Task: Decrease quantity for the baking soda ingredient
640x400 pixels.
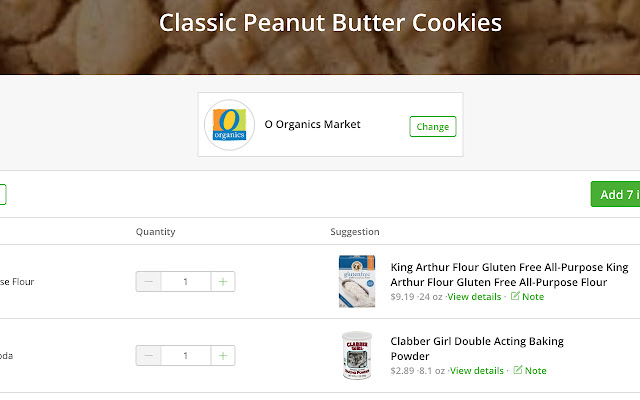Action: coord(149,355)
